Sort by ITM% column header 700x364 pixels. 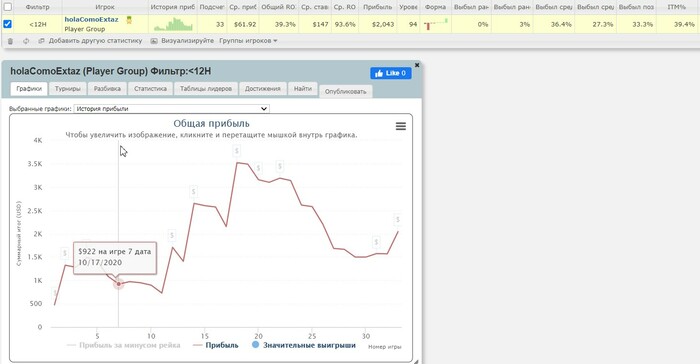(676, 7)
